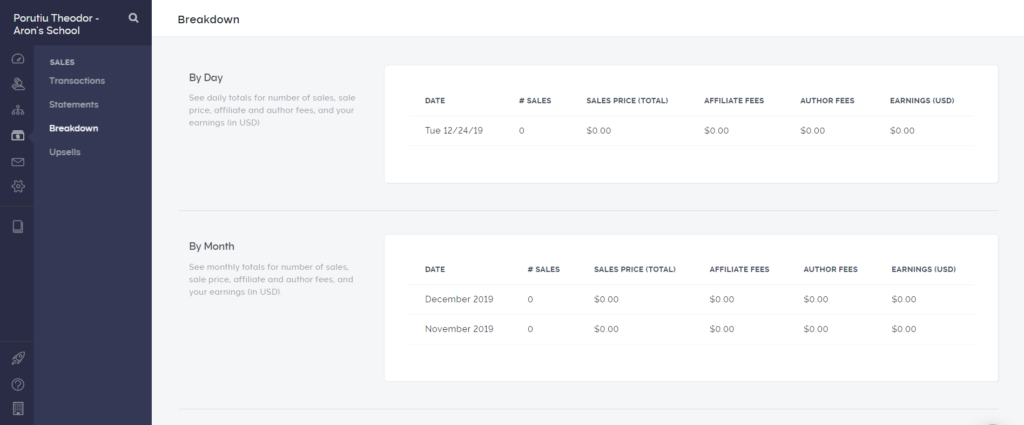Viewport: 1024px width, 425px height.
Task: Go to Transactions in Sales menu
Action: (x=76, y=81)
